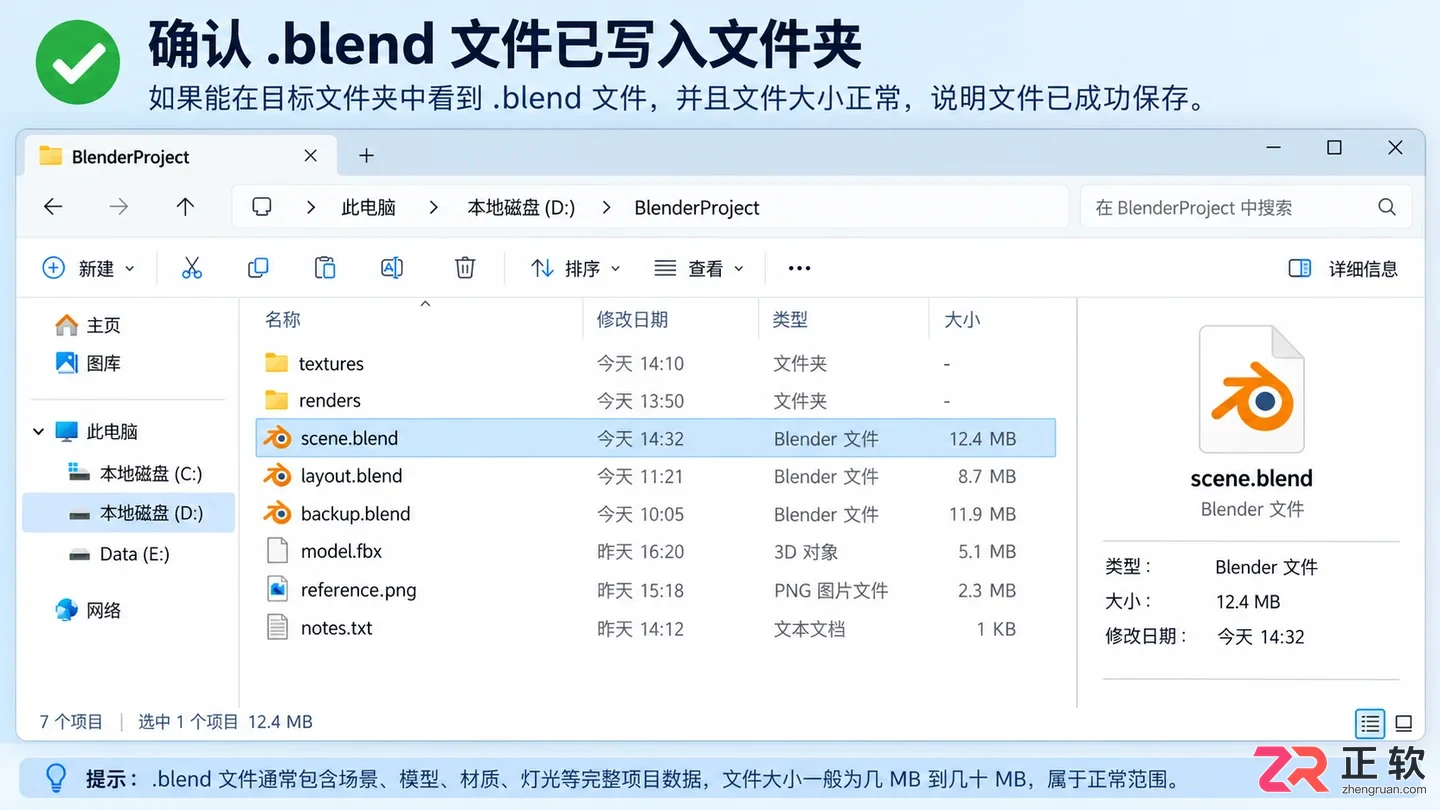Click the backup.blend Blender icon
Viewport: 1440px width, 810px height.
[x=277, y=514]
